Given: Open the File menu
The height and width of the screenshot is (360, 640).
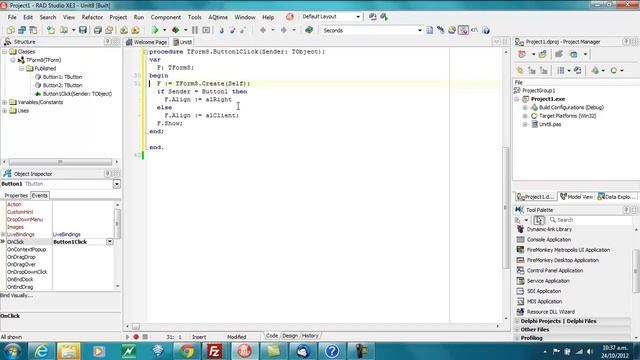Looking at the screenshot, I should [x=12, y=17].
